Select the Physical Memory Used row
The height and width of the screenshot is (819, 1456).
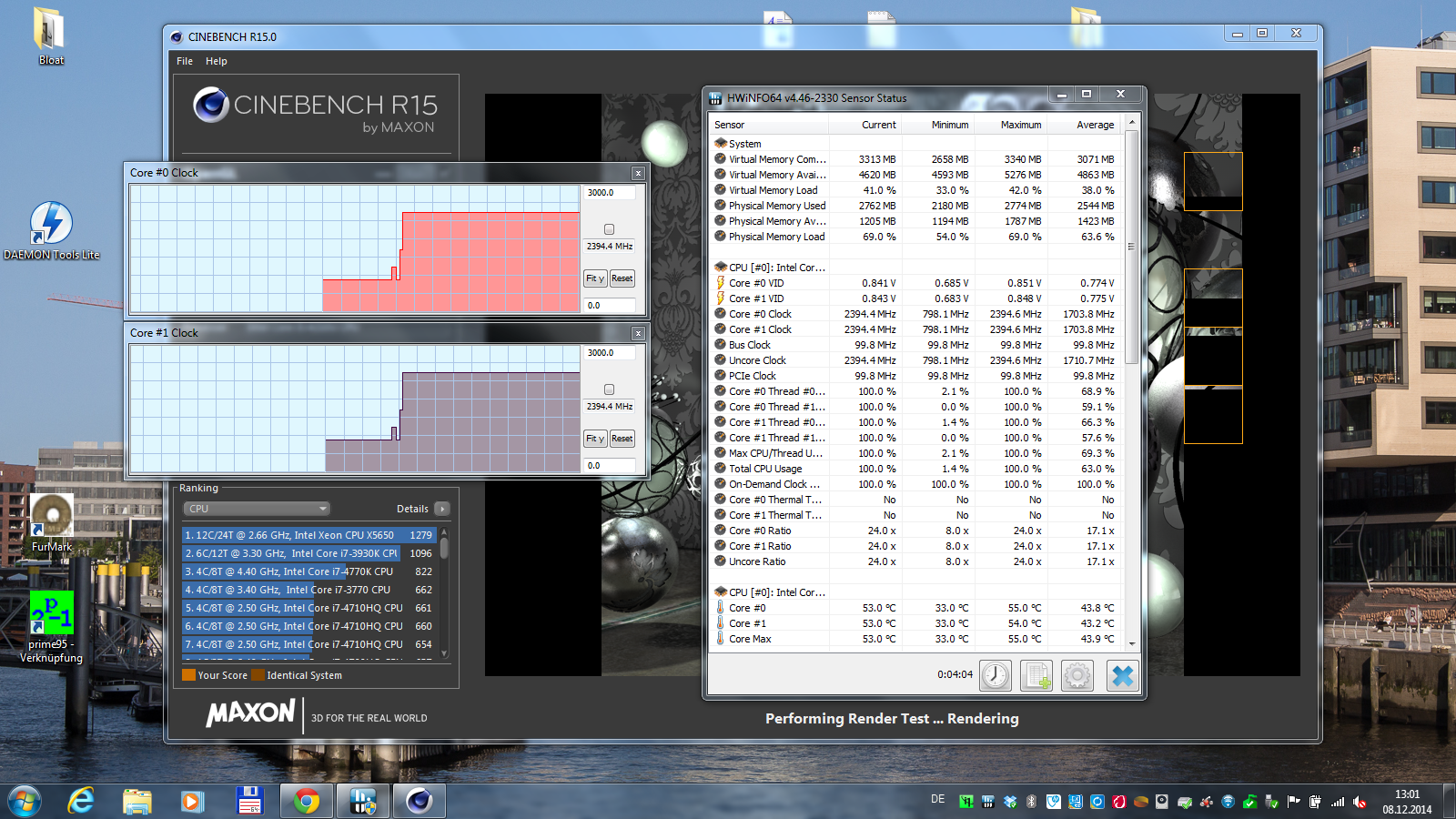(916, 206)
